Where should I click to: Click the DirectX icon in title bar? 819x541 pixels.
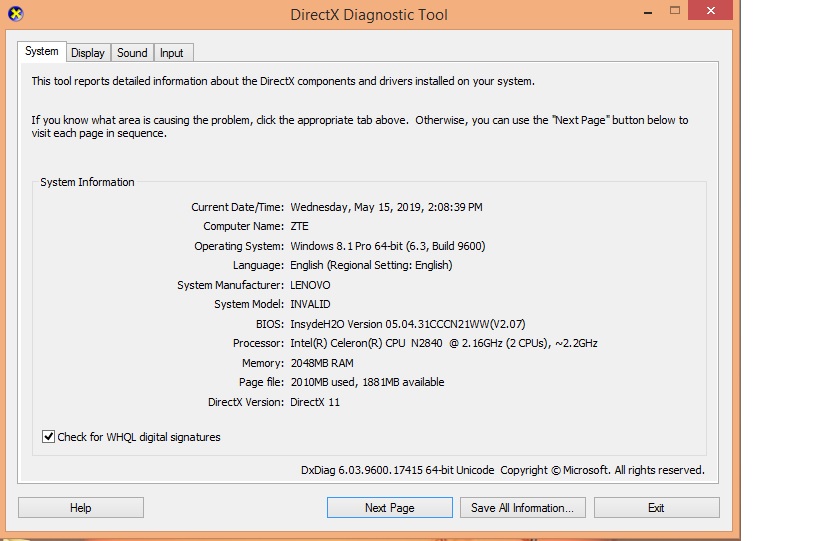point(12,14)
